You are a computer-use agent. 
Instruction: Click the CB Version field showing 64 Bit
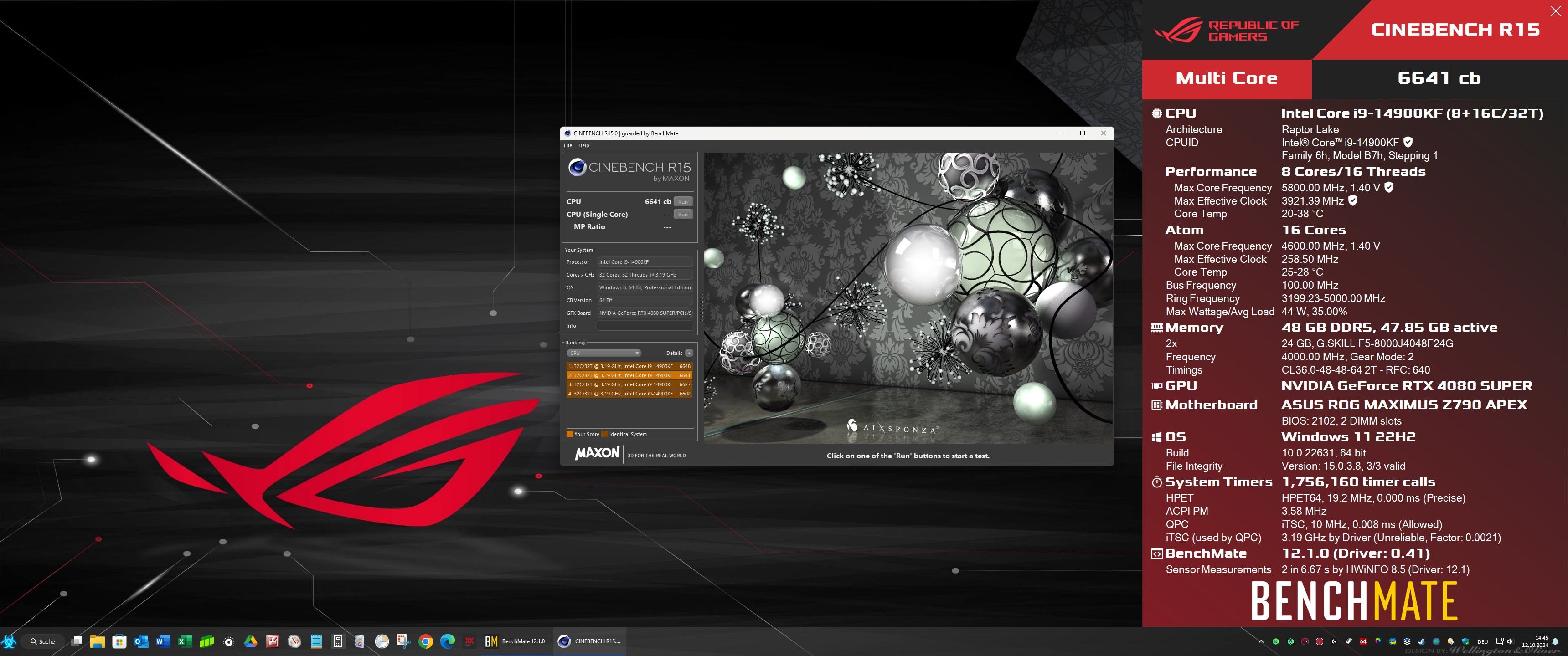(645, 300)
